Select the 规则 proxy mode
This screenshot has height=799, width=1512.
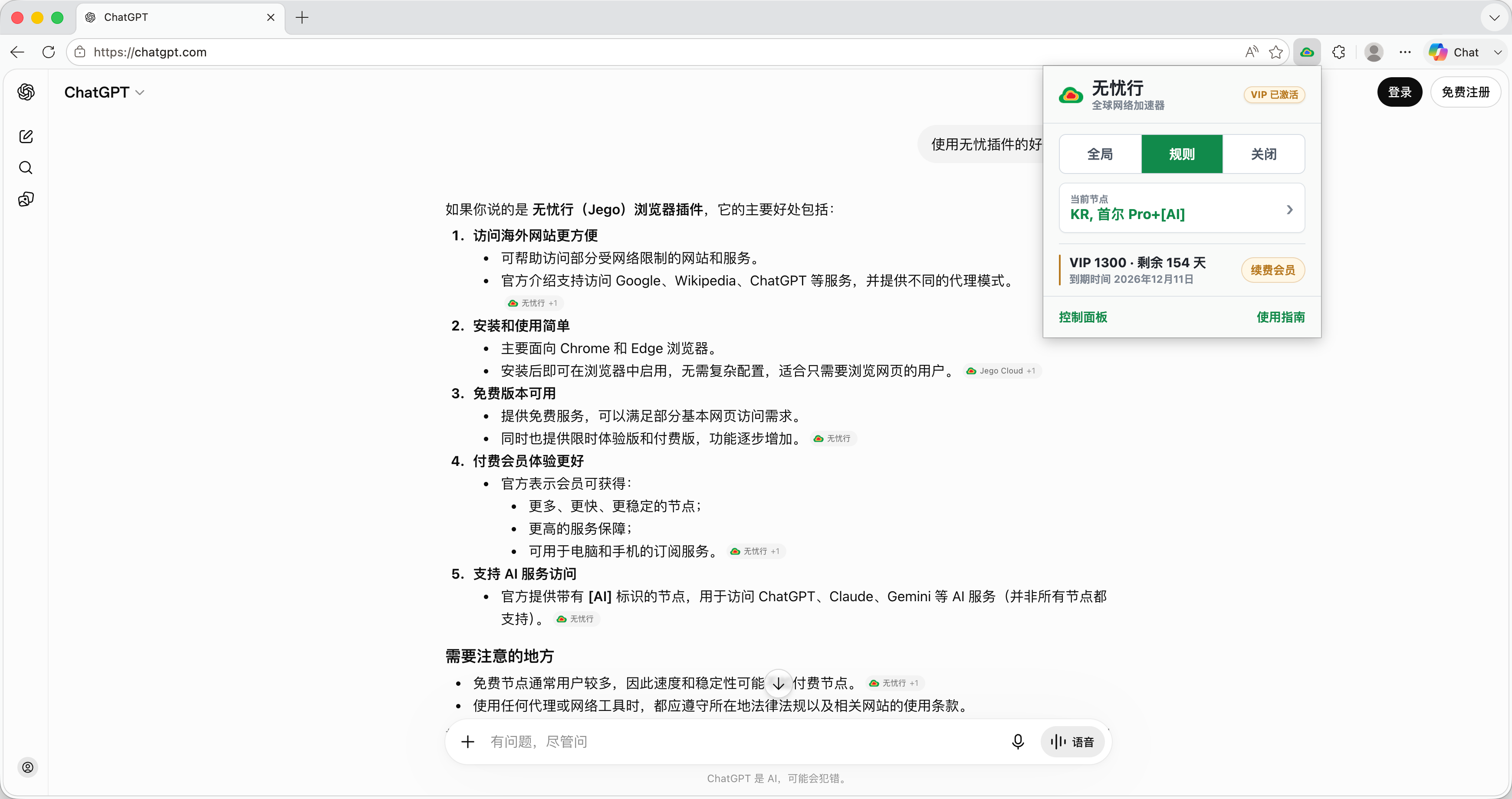point(1182,154)
